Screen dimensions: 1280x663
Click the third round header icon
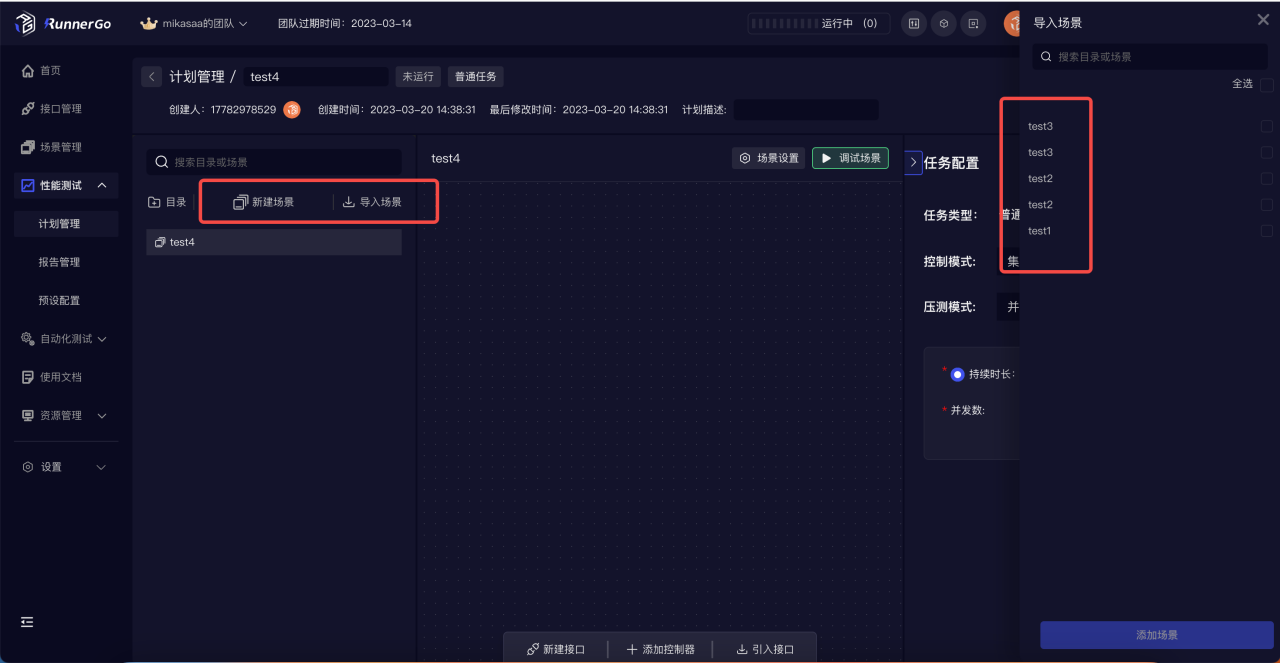(973, 23)
